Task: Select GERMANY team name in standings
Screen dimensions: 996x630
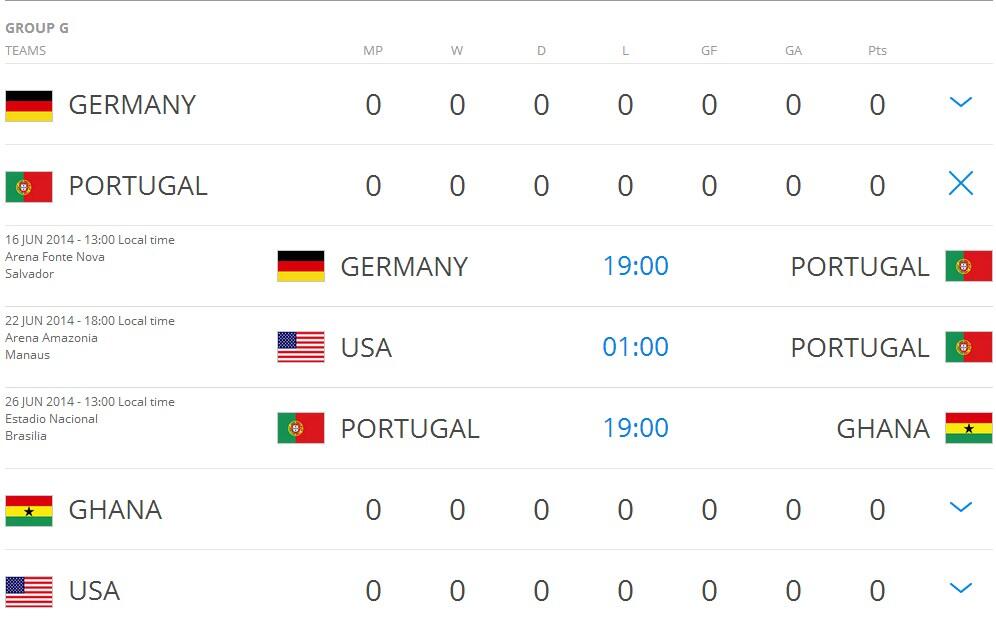Action: pyautogui.click(x=132, y=105)
